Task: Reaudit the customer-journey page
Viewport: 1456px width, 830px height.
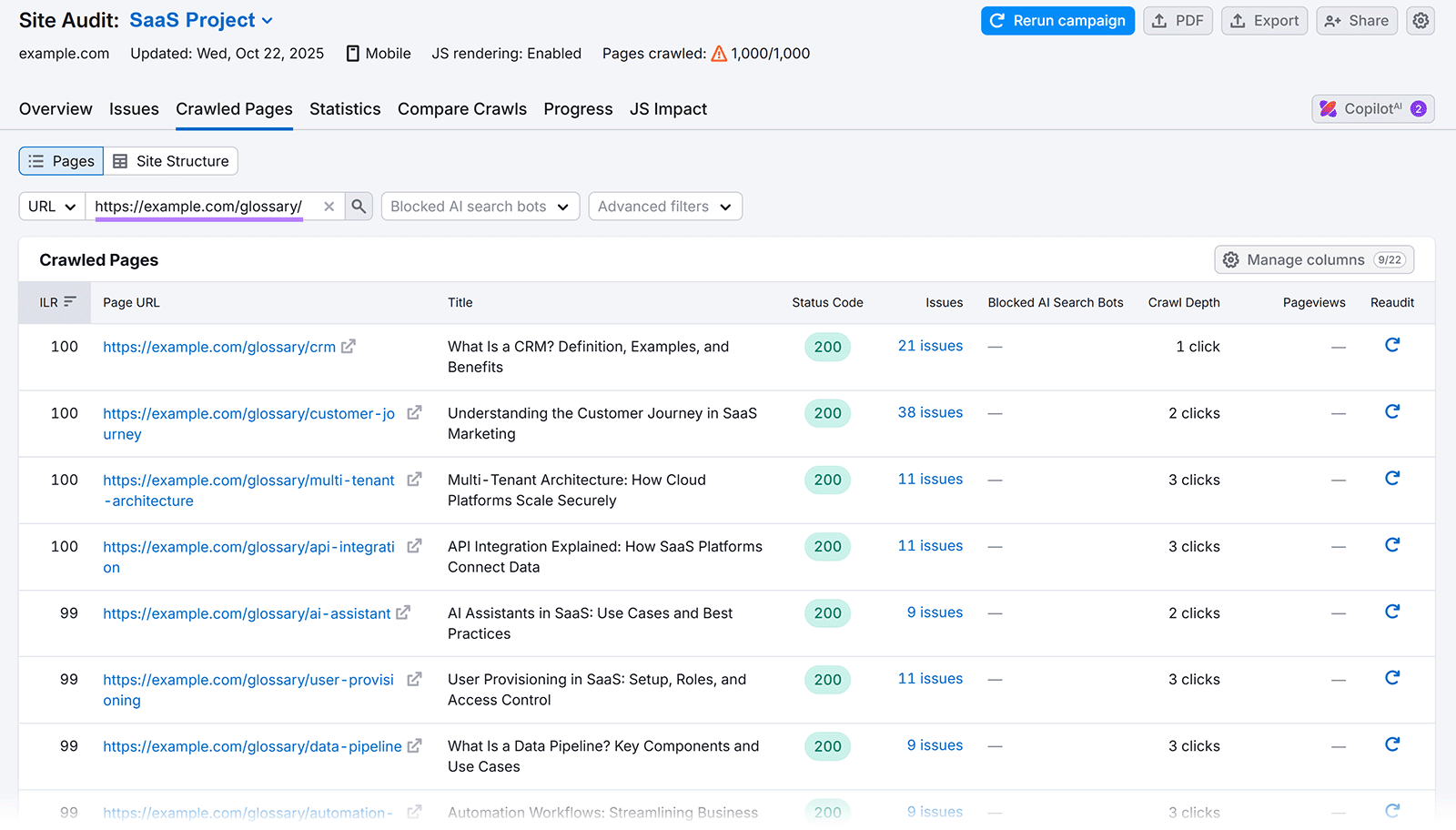Action: 1392,411
